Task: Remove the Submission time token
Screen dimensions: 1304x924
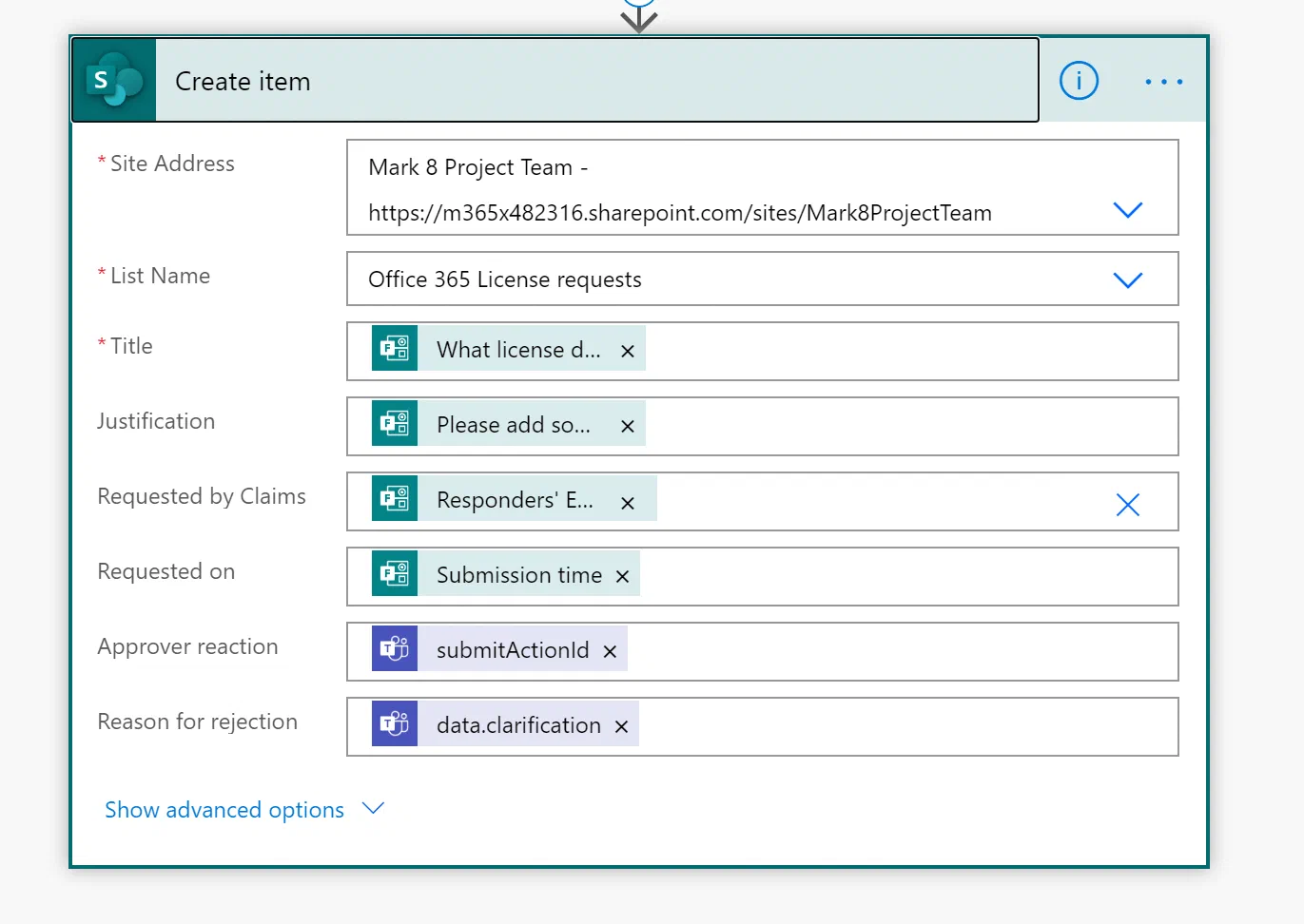Action: (x=622, y=576)
